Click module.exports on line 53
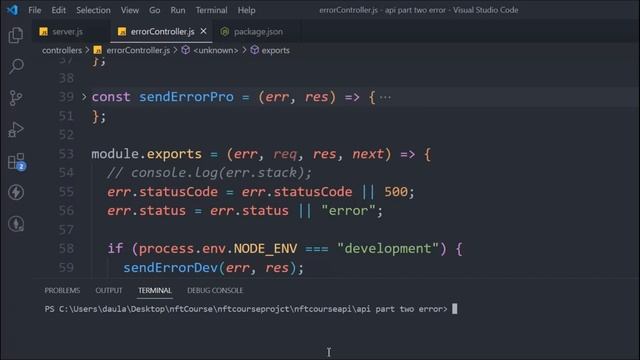 tap(147, 154)
